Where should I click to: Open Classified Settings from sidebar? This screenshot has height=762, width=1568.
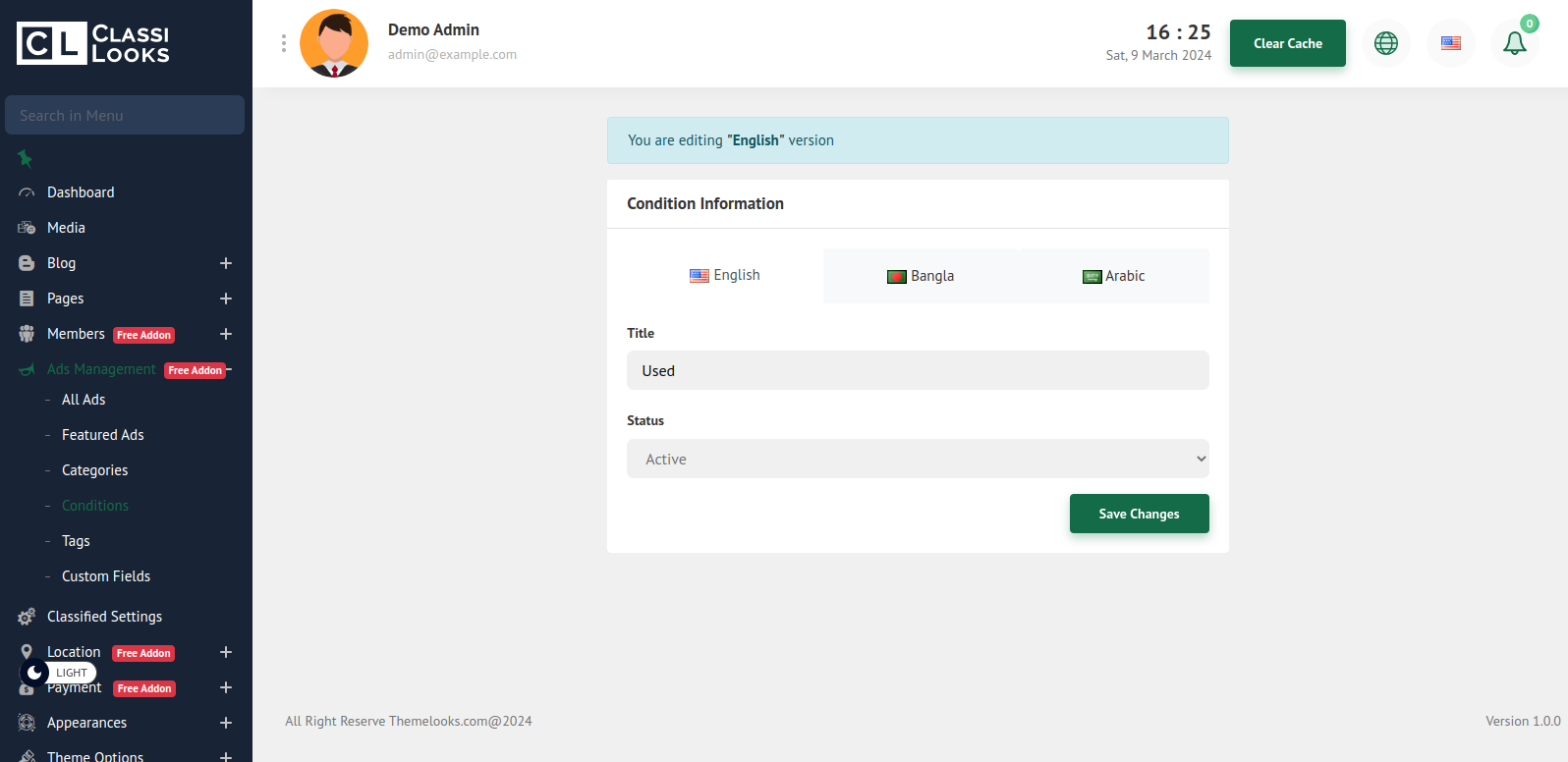pos(104,617)
